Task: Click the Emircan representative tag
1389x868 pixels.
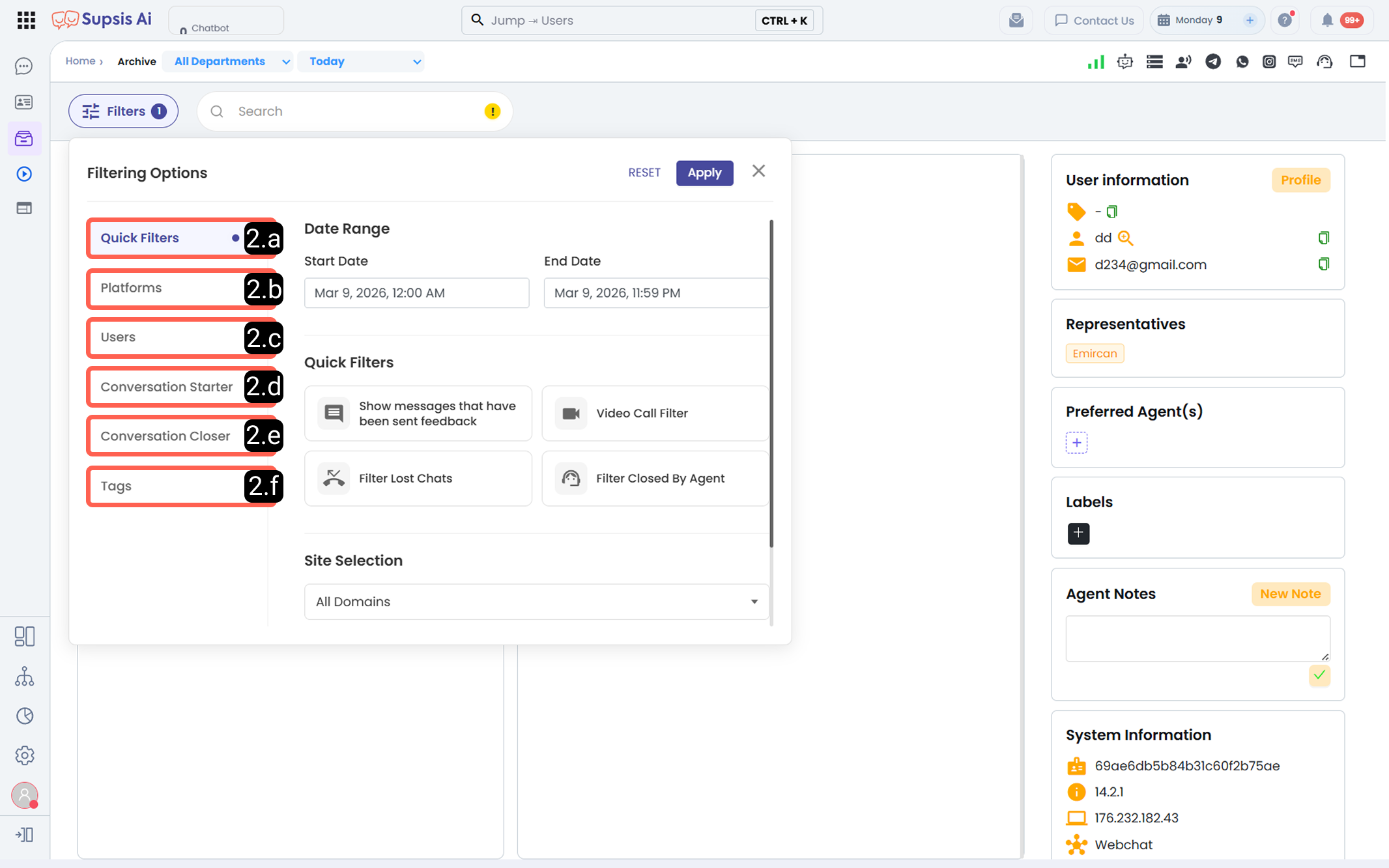Action: (1095, 354)
